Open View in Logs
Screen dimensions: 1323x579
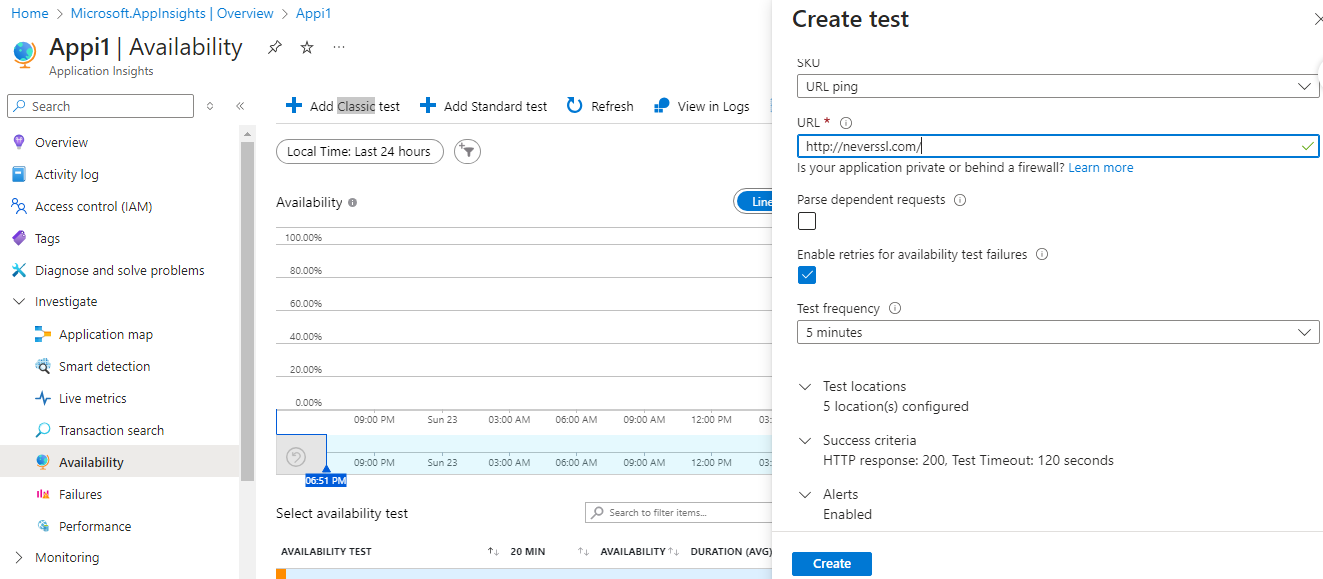[x=701, y=106]
